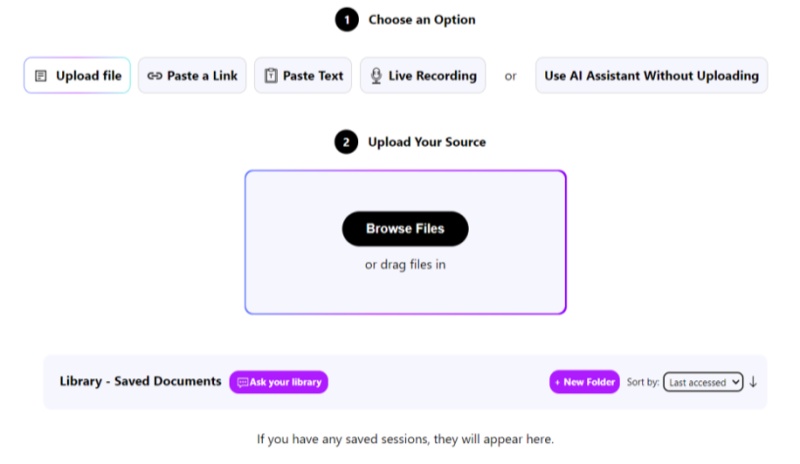This screenshot has height=464, width=800.
Task: Create a New Folder
Action: pos(585,382)
